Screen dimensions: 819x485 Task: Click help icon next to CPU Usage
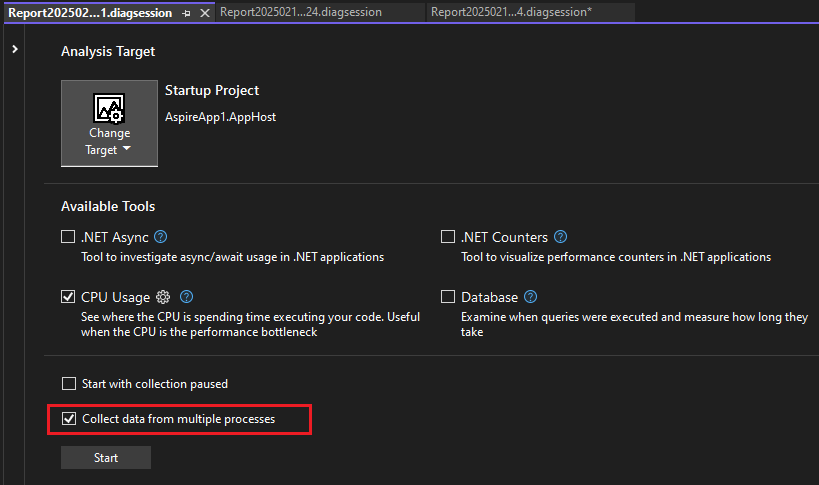(x=186, y=297)
